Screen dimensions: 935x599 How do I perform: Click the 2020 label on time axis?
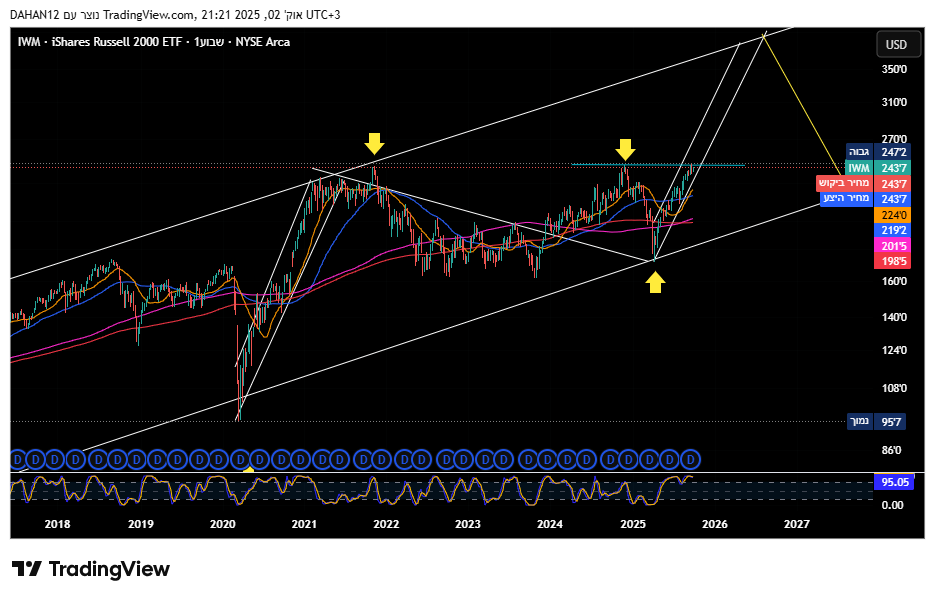(x=222, y=524)
